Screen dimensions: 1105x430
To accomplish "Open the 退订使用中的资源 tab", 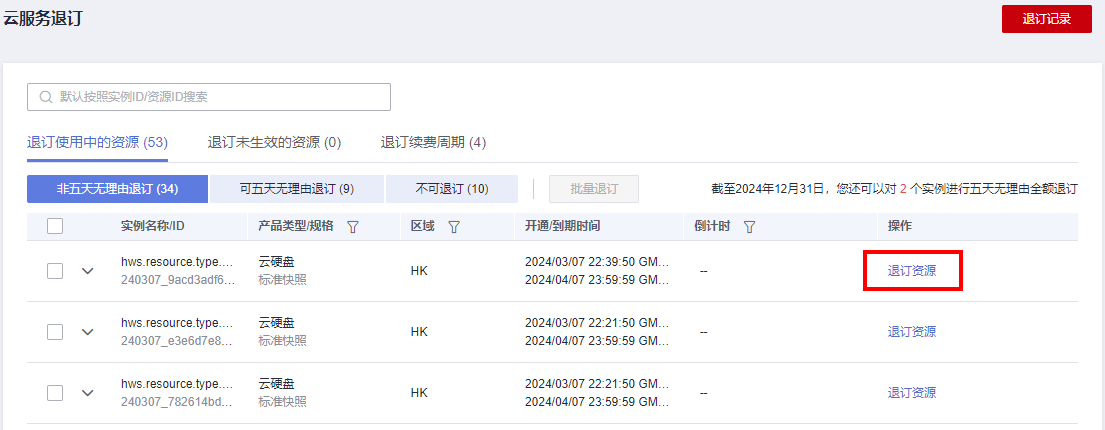I will [97, 143].
